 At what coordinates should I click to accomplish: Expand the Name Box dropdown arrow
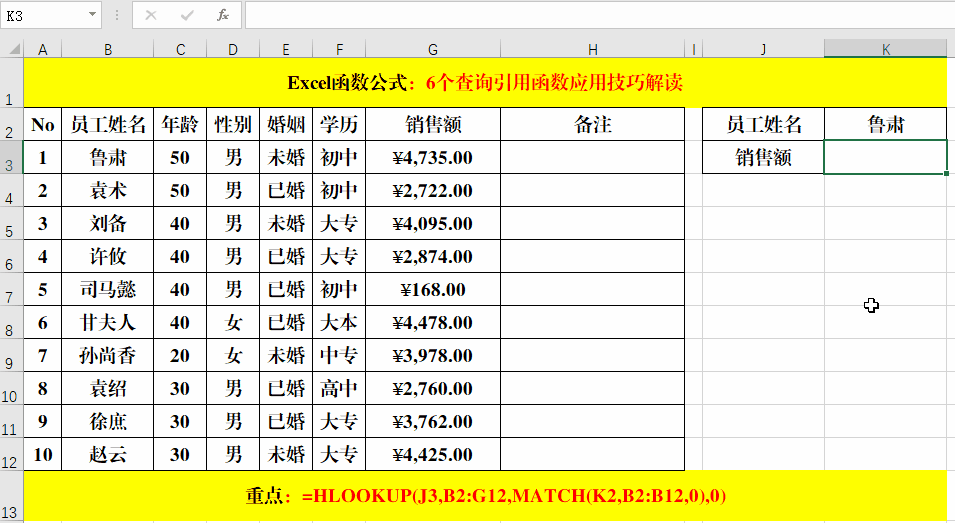93,15
